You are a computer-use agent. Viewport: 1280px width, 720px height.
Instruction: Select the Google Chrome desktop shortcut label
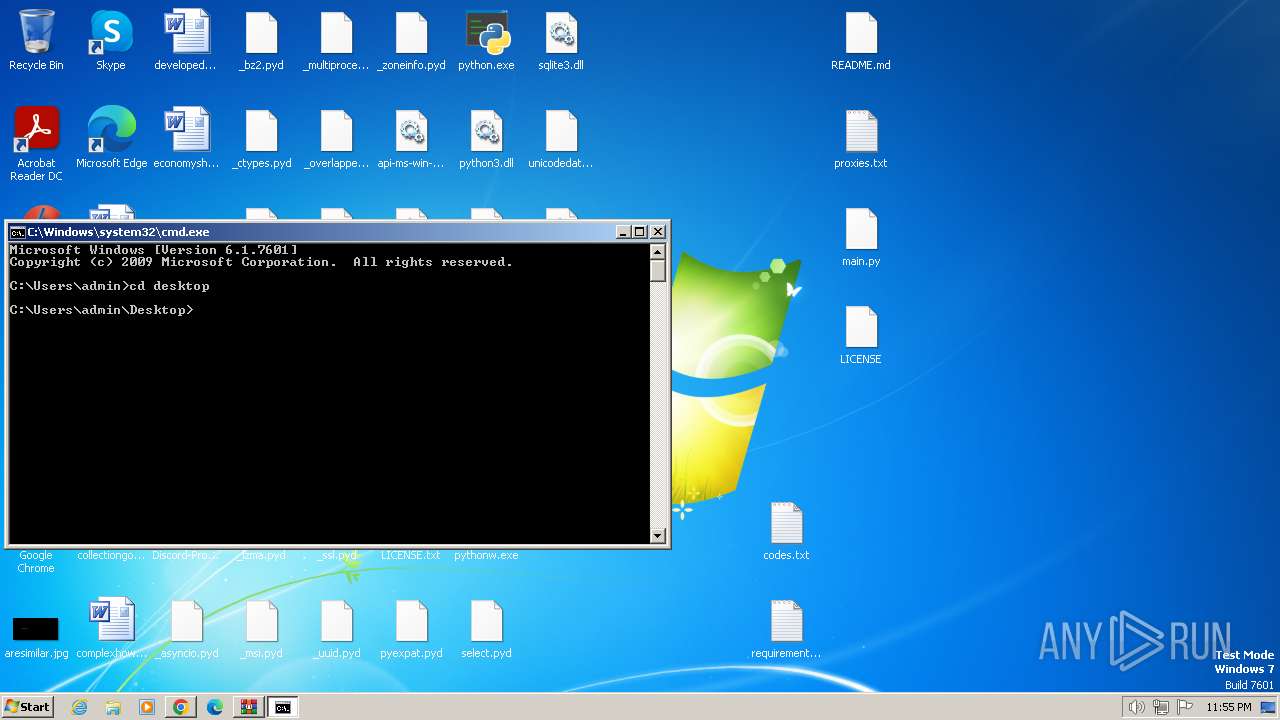(x=36, y=562)
